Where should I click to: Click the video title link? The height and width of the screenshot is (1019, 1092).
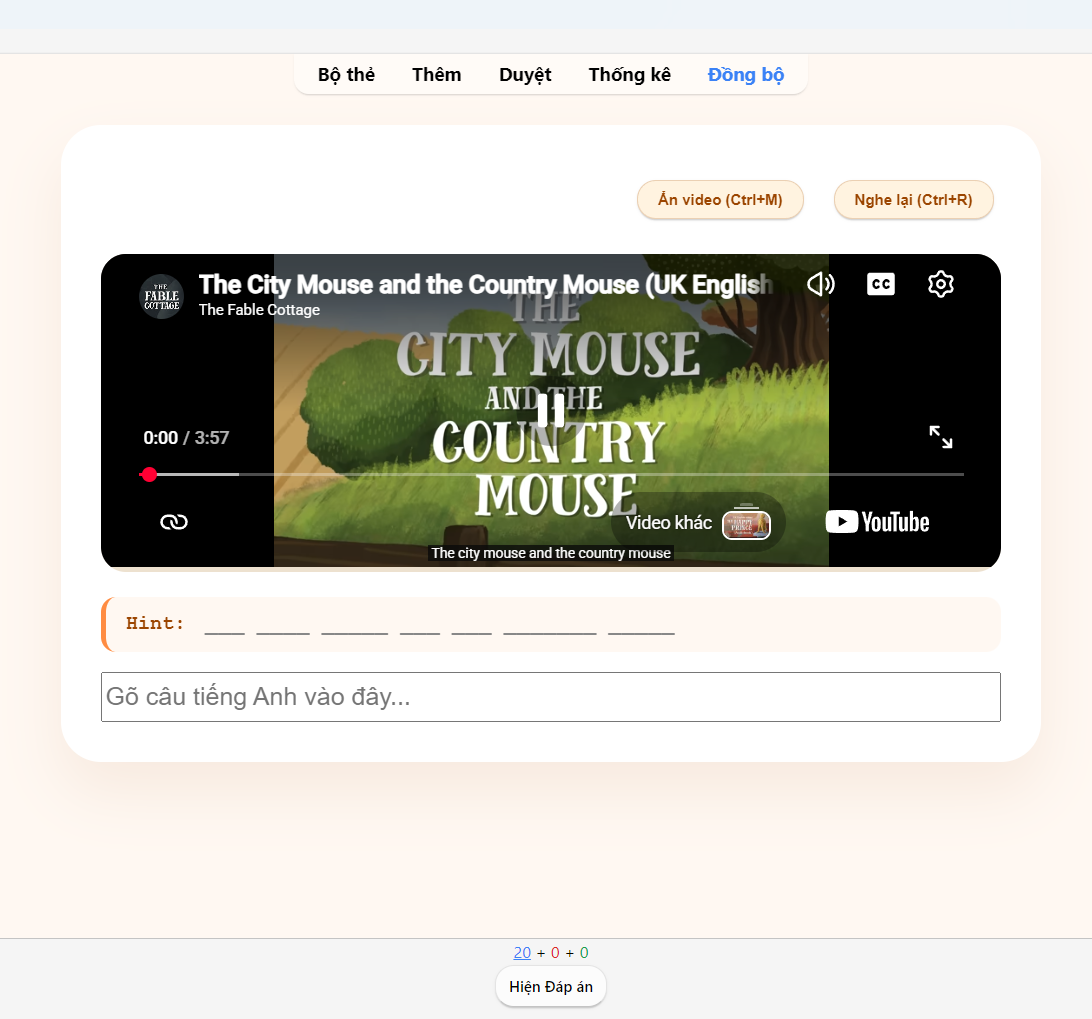tap(485, 284)
